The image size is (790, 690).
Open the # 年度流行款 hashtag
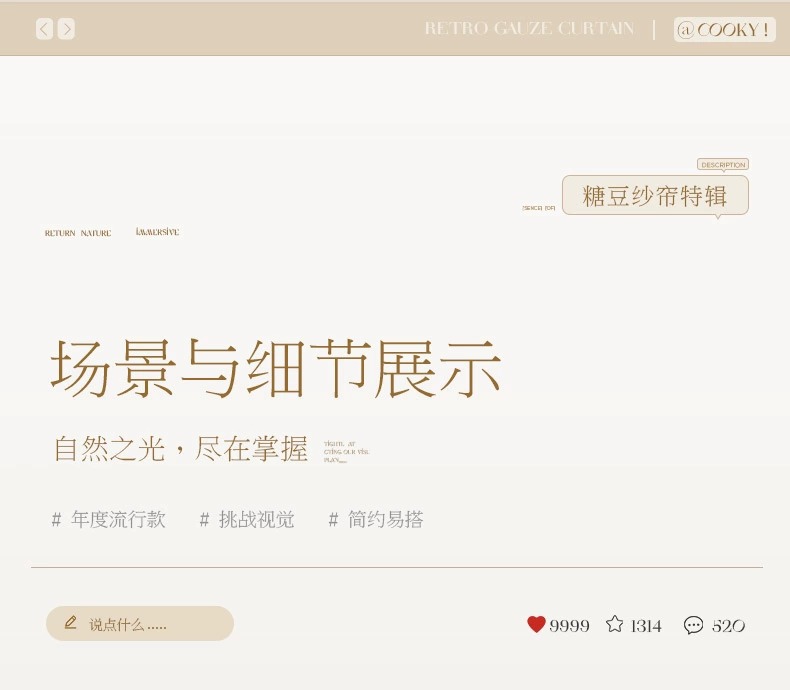[x=108, y=519]
